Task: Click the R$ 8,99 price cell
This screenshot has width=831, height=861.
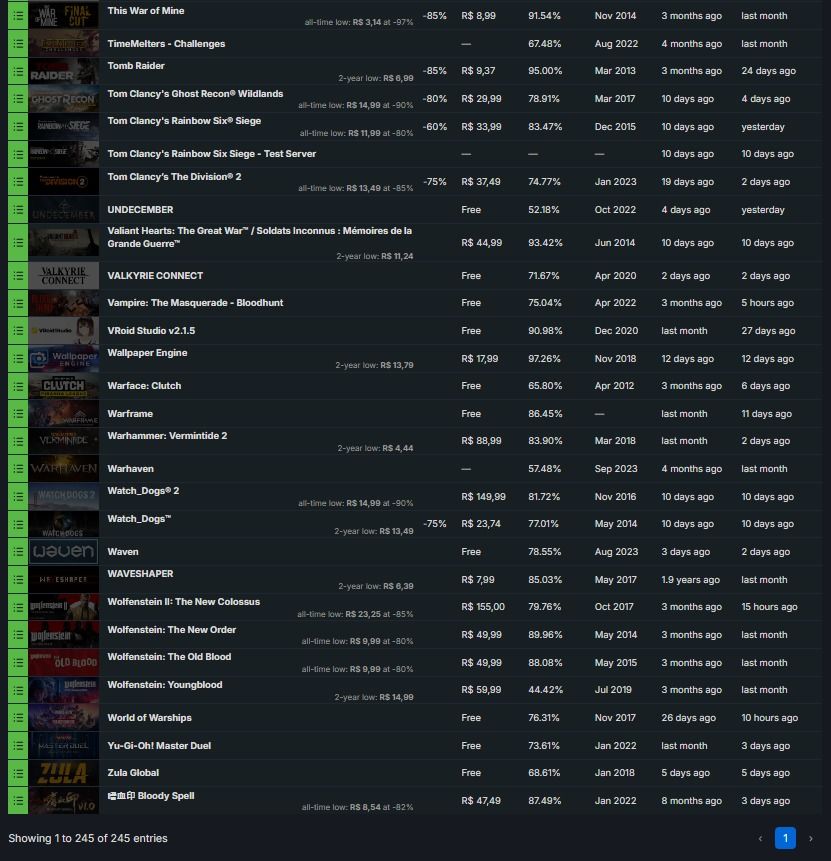Action: click(478, 16)
